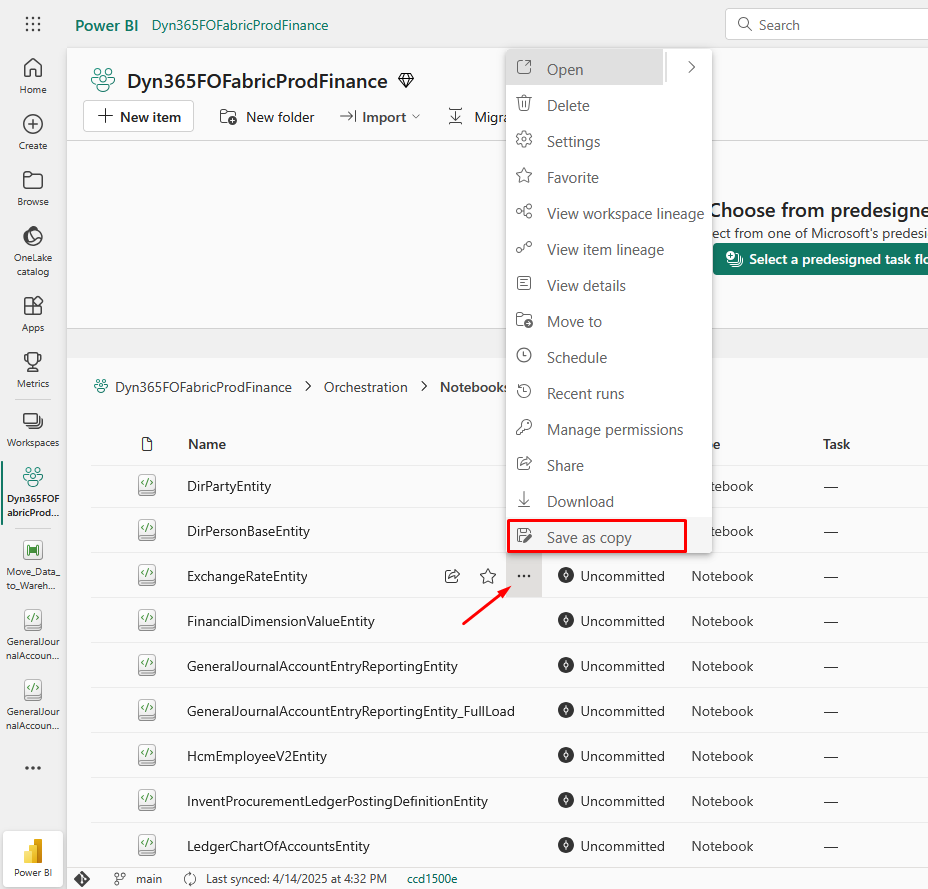Choose Schedule from the context menu
The image size is (928, 889).
pyautogui.click(x=609, y=357)
